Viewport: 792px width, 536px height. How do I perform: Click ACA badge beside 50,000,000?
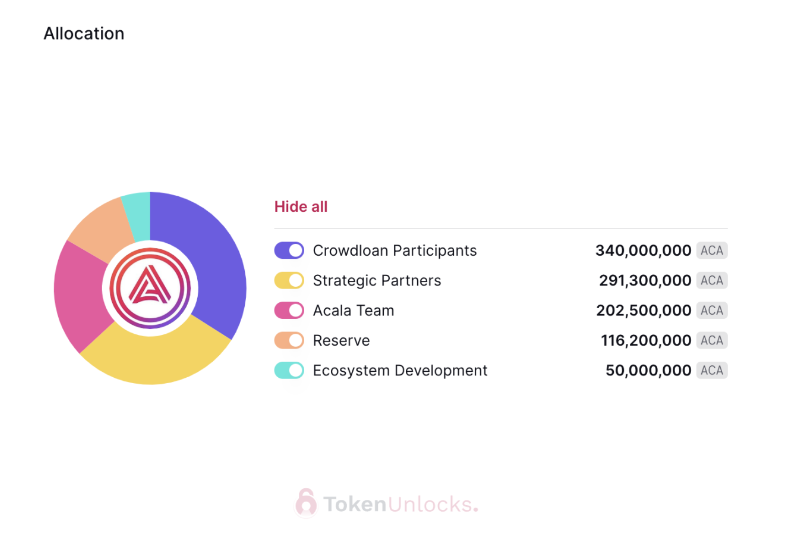712,370
